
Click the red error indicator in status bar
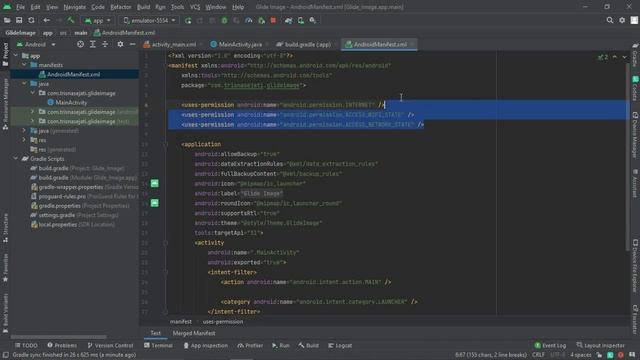pyautogui.click(x=621, y=355)
